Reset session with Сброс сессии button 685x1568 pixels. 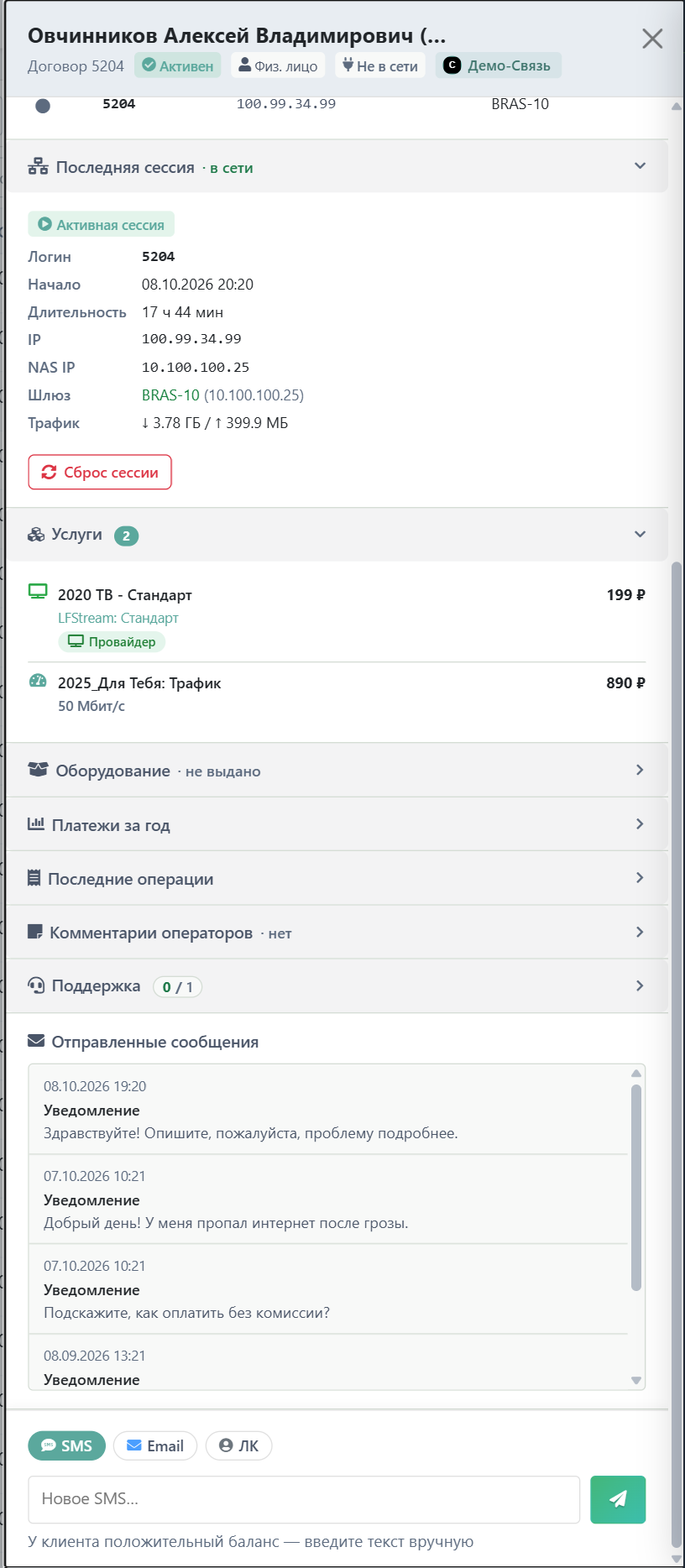click(100, 472)
